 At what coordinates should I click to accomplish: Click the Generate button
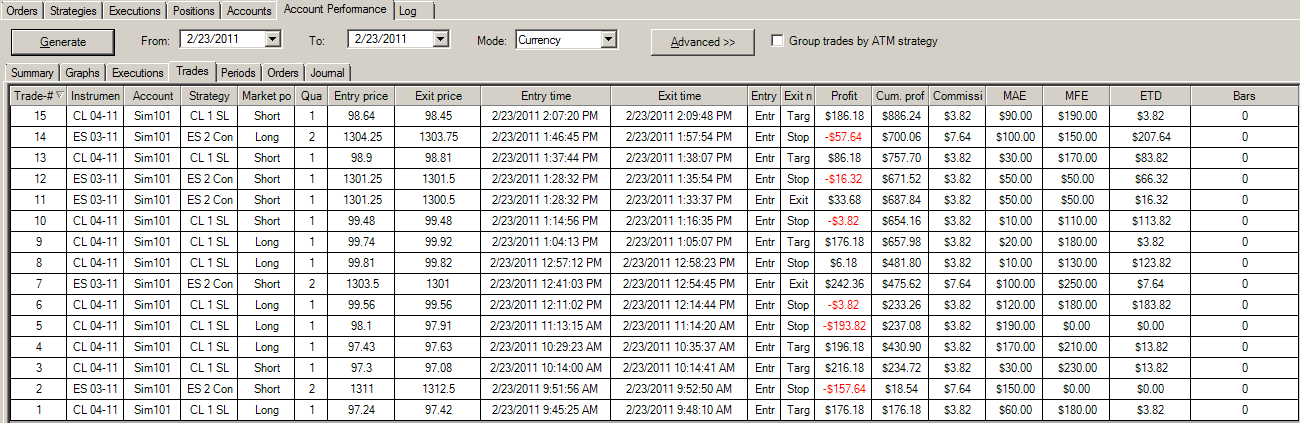pyautogui.click(x=63, y=42)
